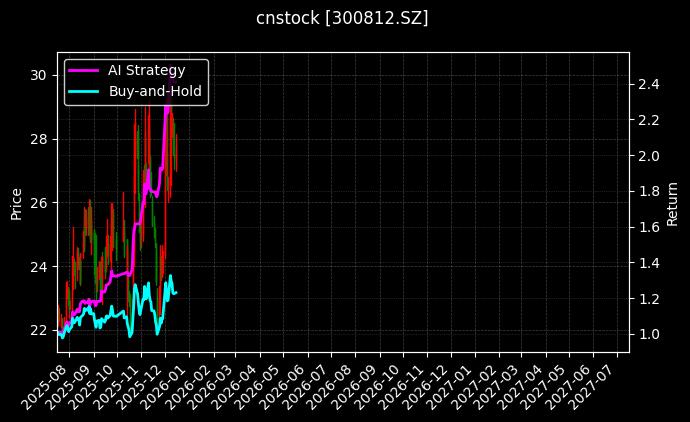Screen dimensions: 690x422
Task: Click the return tick label '1.8'
Action: click(x=649, y=191)
